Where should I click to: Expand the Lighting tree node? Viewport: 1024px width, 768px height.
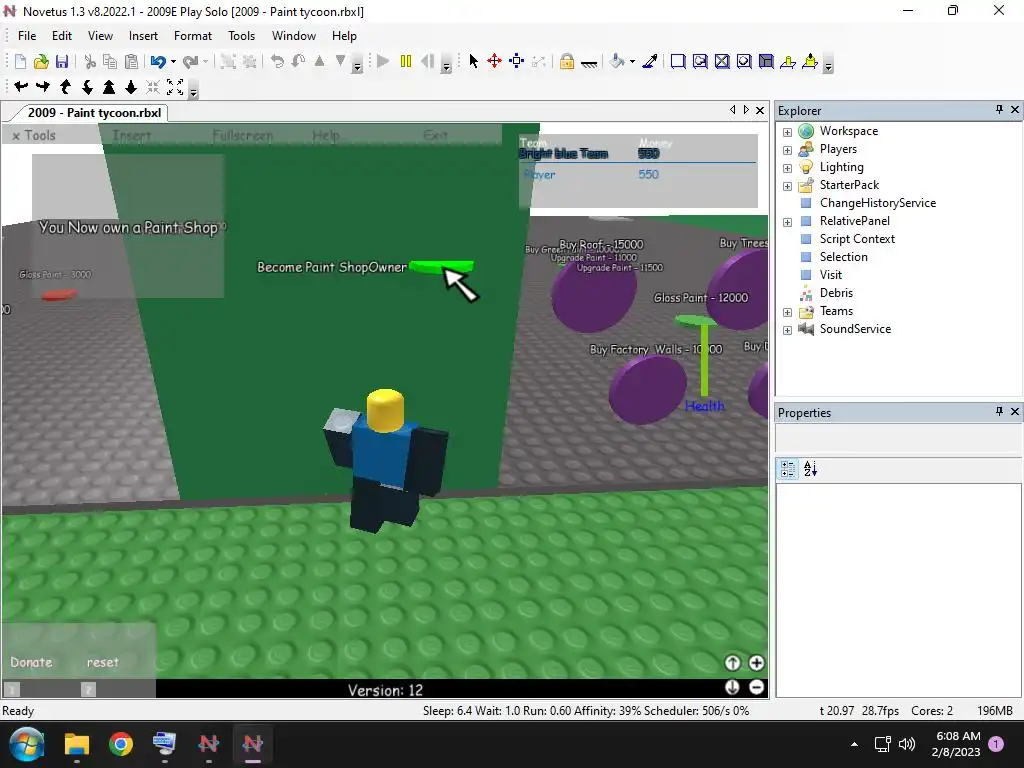coord(788,168)
